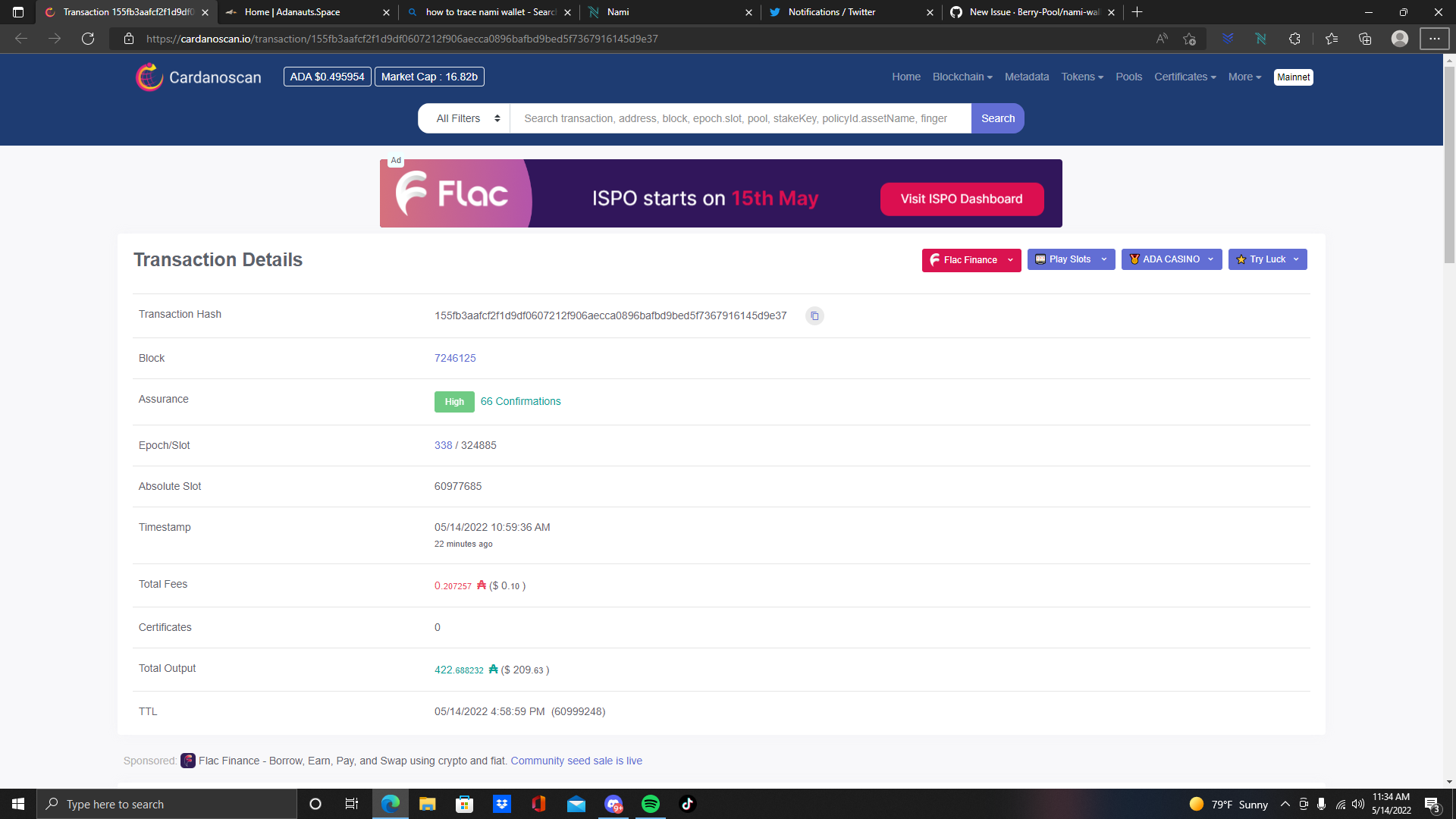Viewport: 1456px width, 819px height.
Task: Open the Pools menu item
Action: pos(1128,77)
